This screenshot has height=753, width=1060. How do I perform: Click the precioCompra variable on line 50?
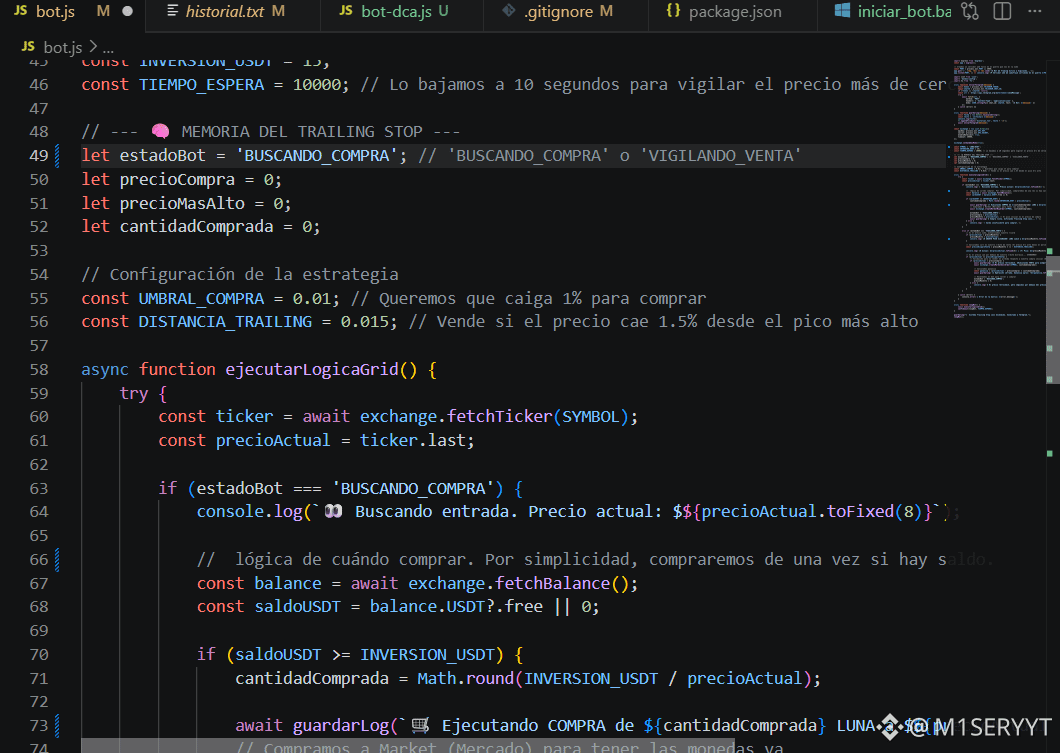point(177,179)
